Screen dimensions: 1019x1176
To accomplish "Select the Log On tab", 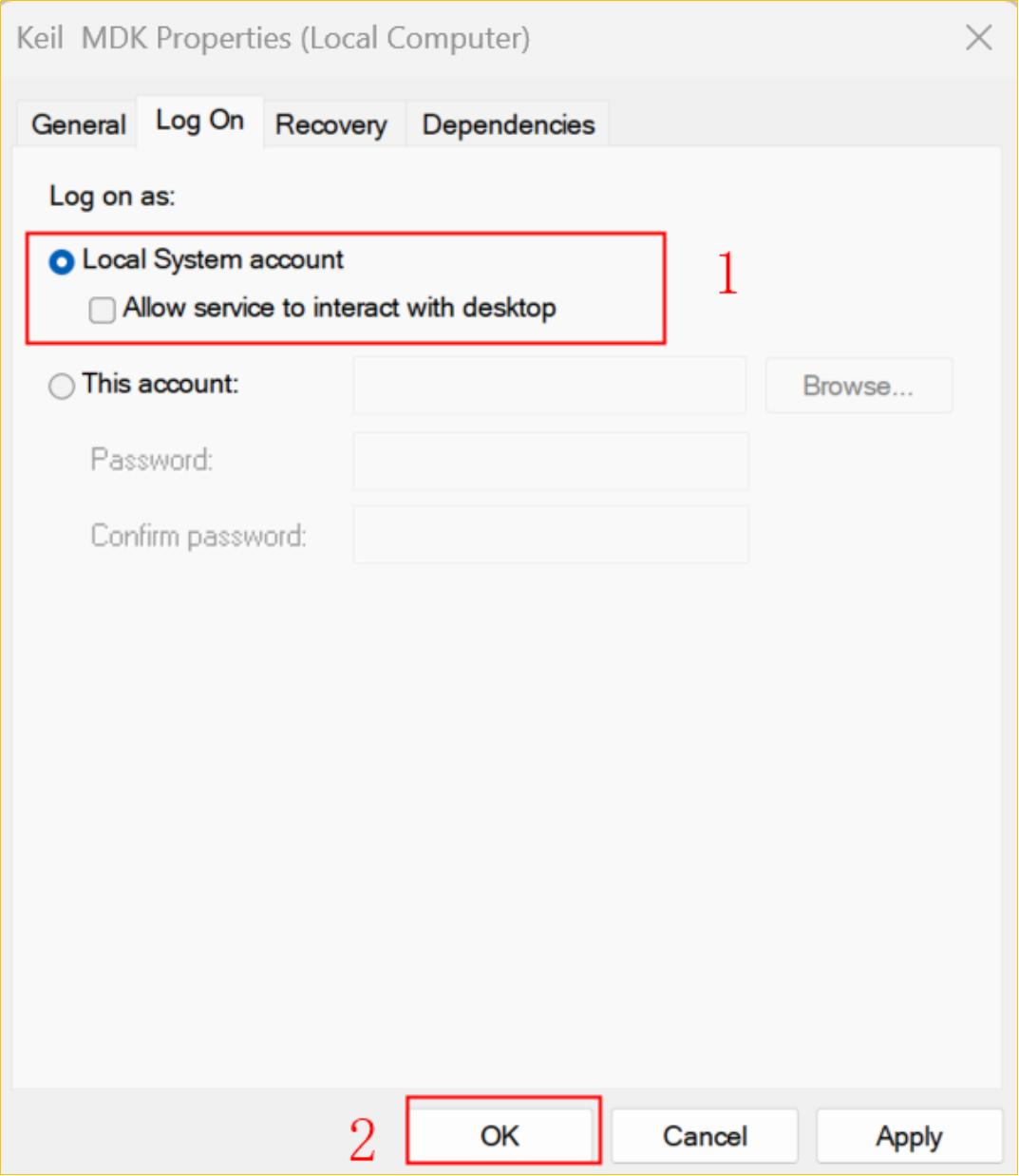I will tap(199, 122).
